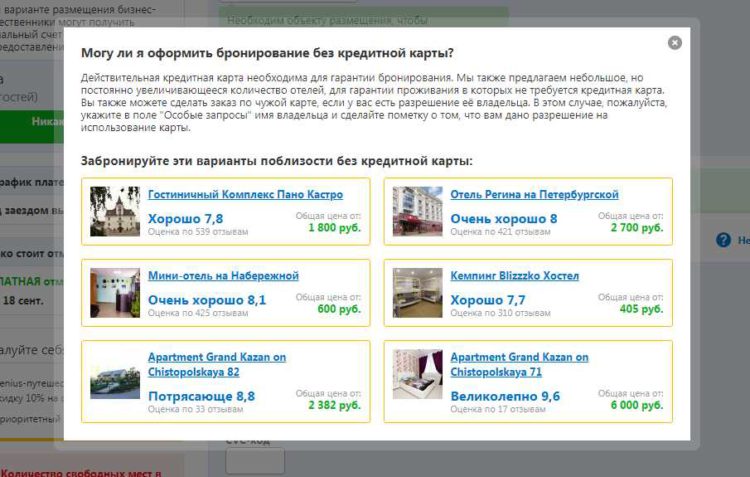Click rating Очень хорошо 8
Viewport: 750px width, 477px height.
504,219
